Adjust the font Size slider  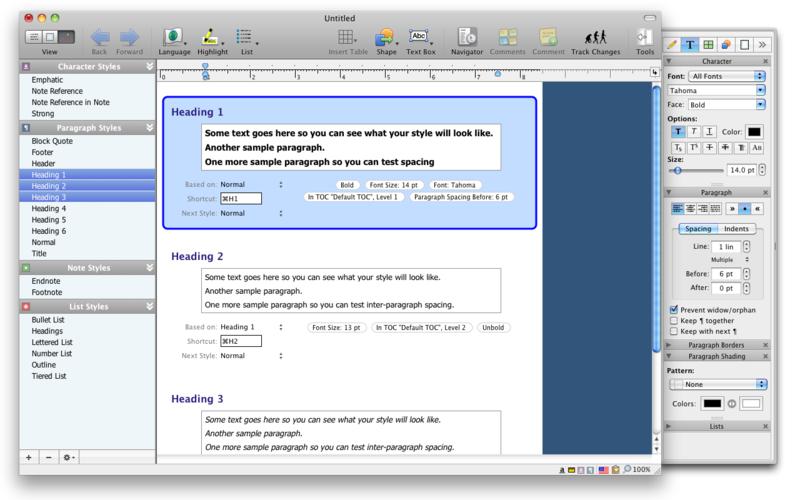pos(678,170)
